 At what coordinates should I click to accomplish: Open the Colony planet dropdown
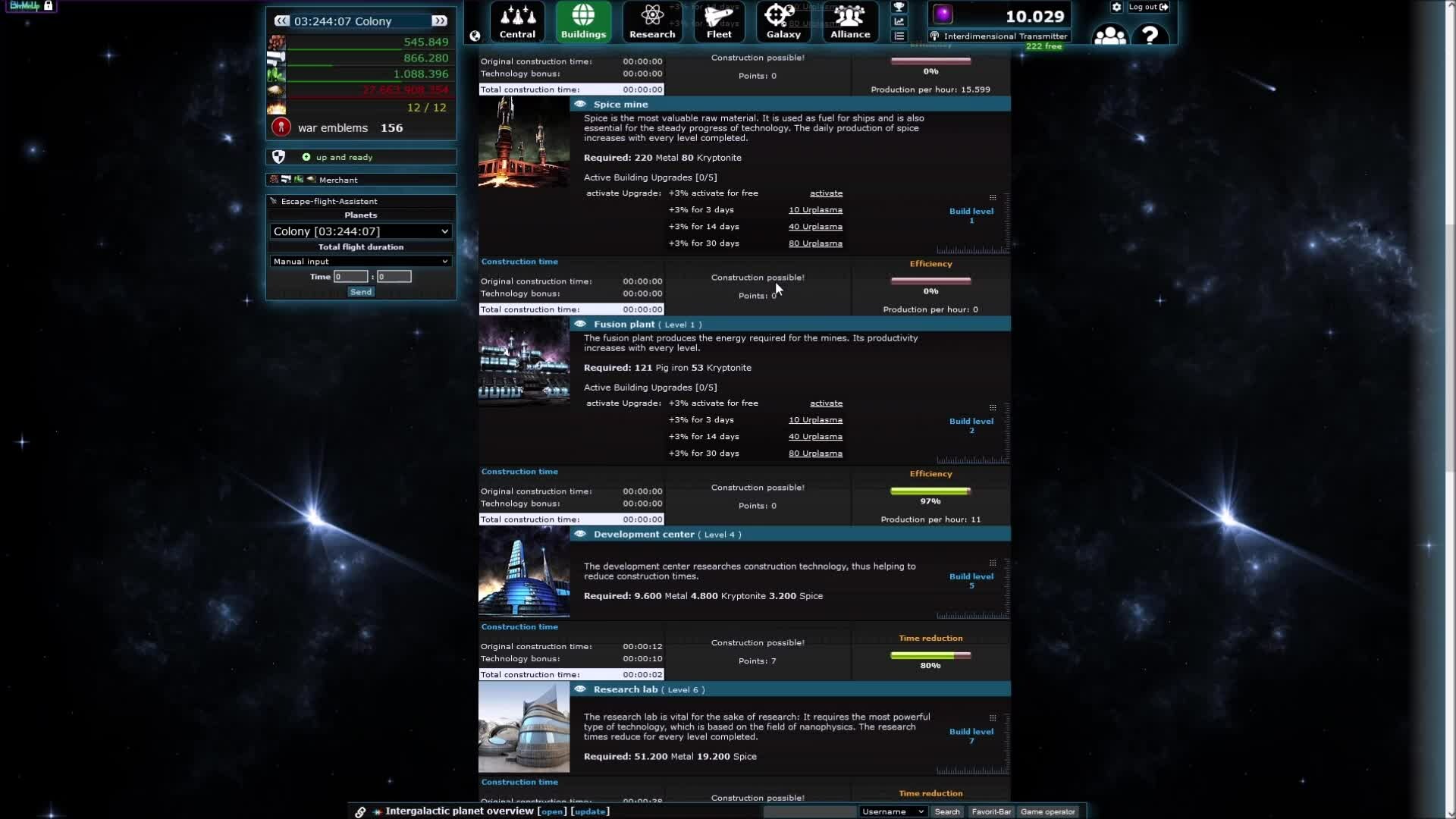(361, 231)
